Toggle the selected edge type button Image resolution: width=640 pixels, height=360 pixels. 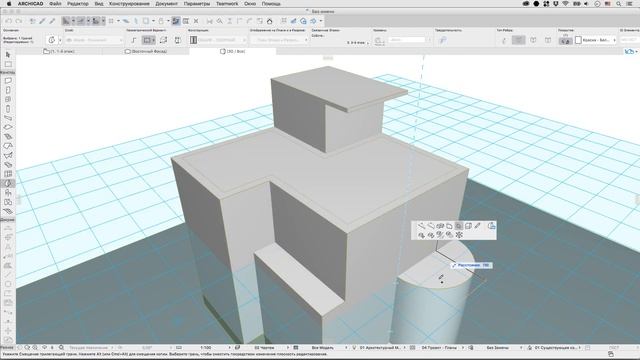click(519, 40)
